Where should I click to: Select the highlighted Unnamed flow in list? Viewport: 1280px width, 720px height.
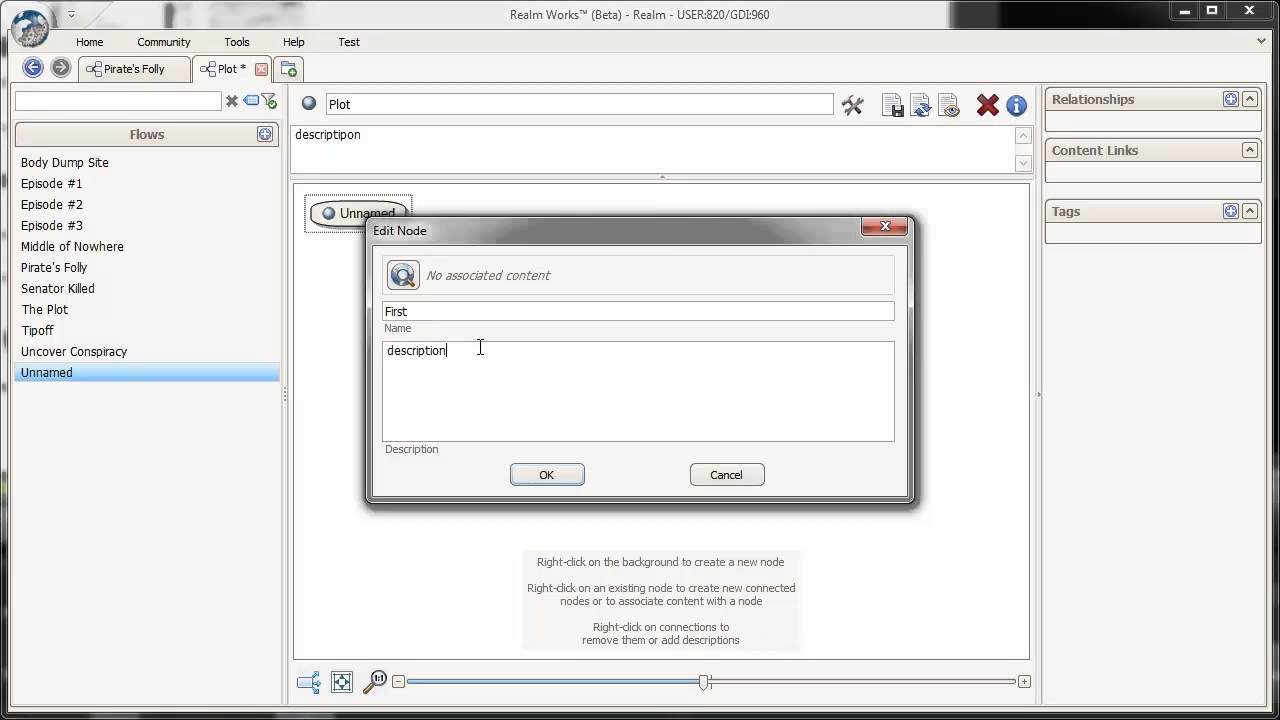click(x=147, y=372)
